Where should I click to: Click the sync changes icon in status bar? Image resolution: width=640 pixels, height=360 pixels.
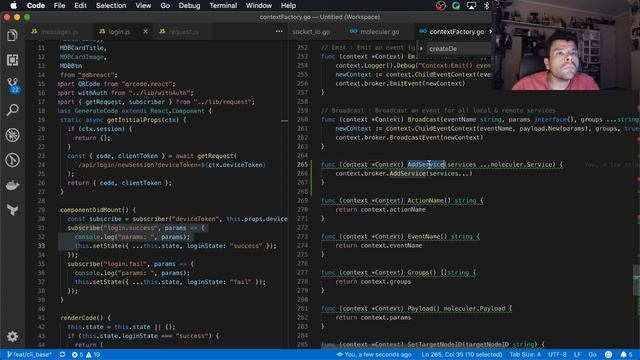tap(62, 355)
